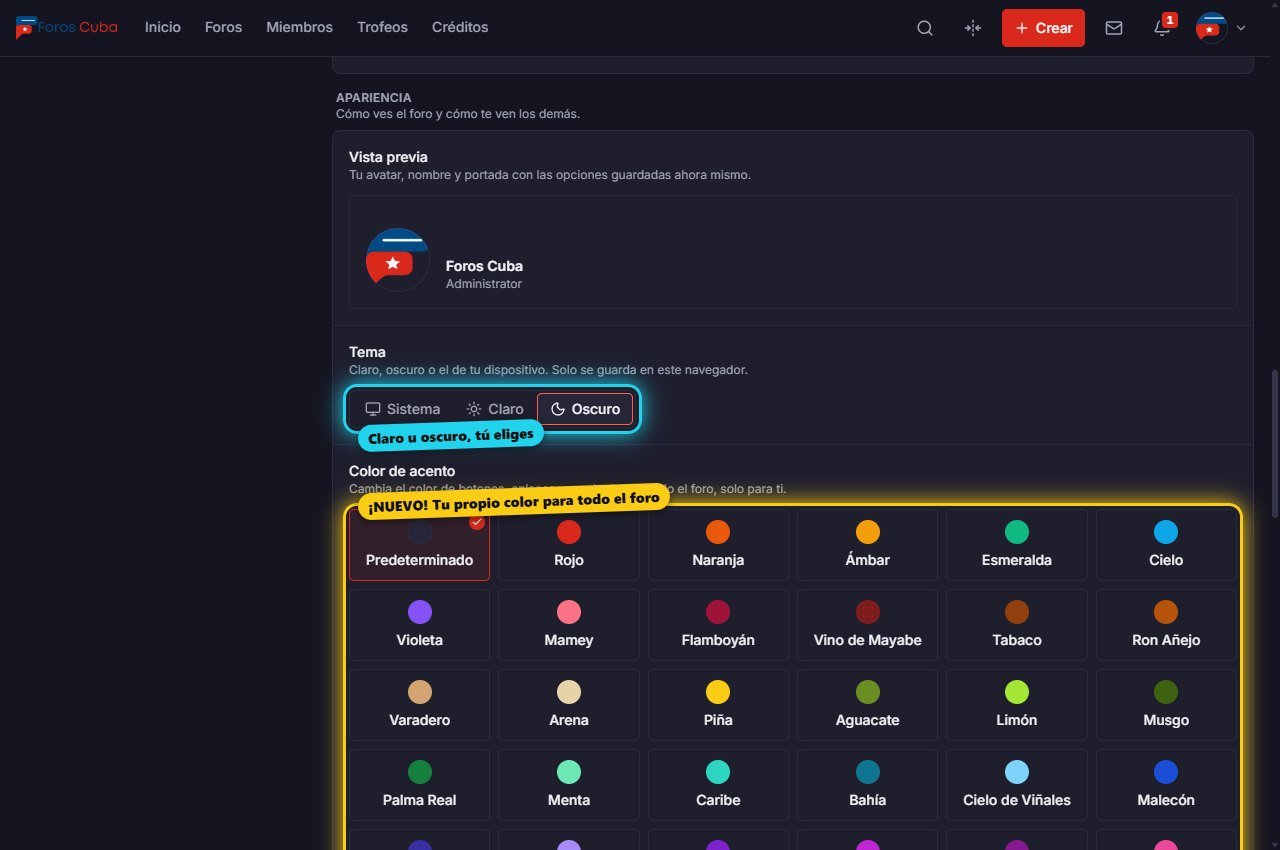Choose the Vino de Mayabe color
Image resolution: width=1280 pixels, height=850 pixels.
tap(868, 625)
